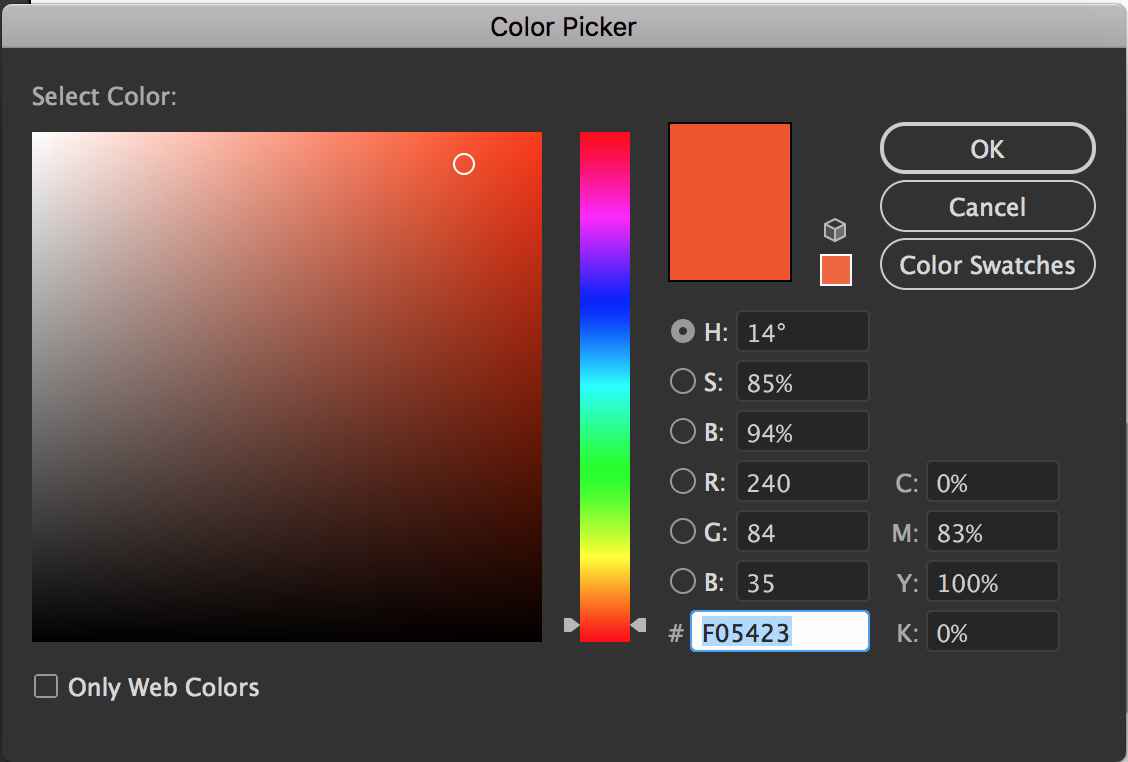Click the Hue value field showing 14°
Image resolution: width=1128 pixels, height=762 pixels.
point(802,331)
